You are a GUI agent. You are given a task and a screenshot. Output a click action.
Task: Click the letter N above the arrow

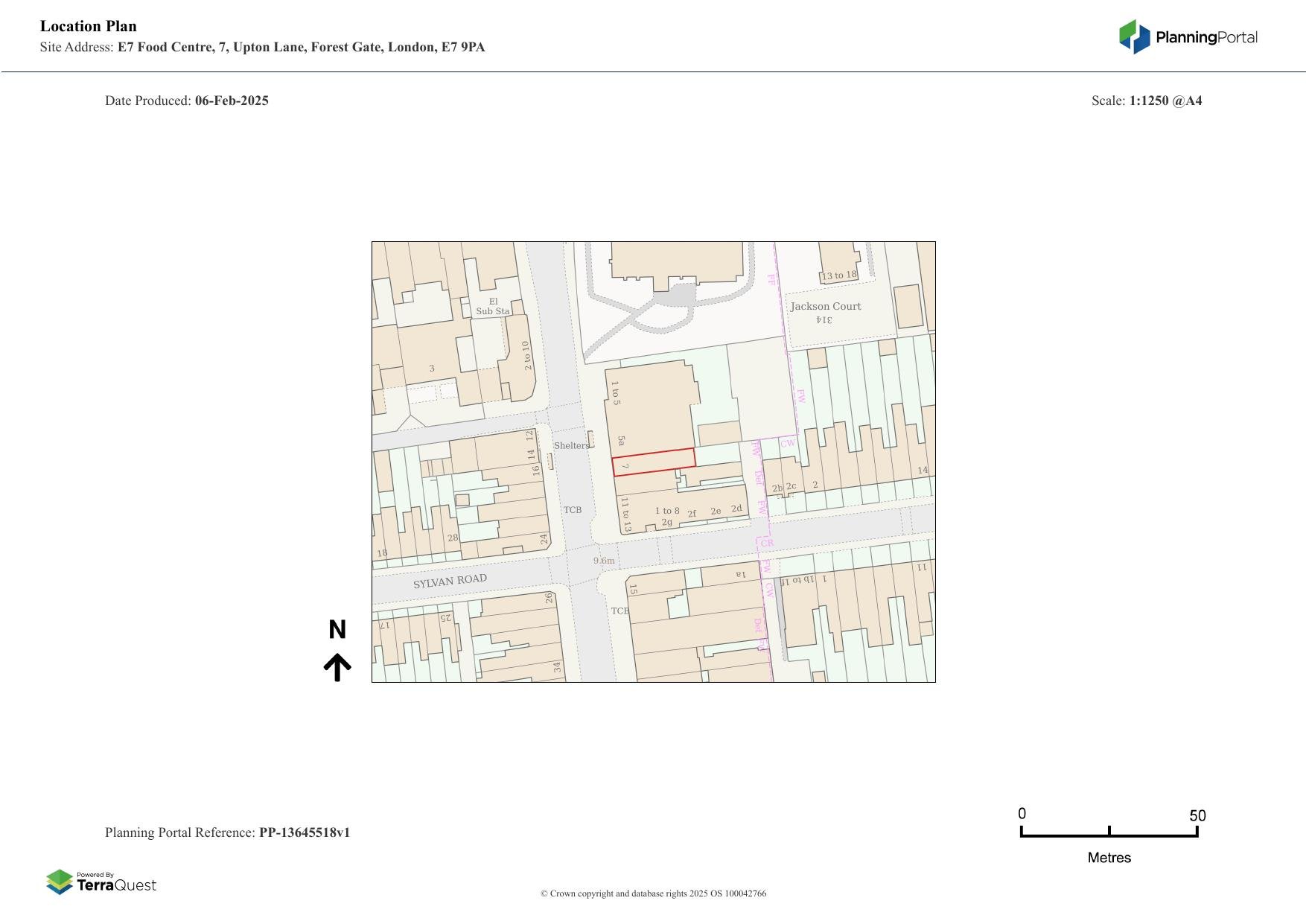(x=337, y=630)
